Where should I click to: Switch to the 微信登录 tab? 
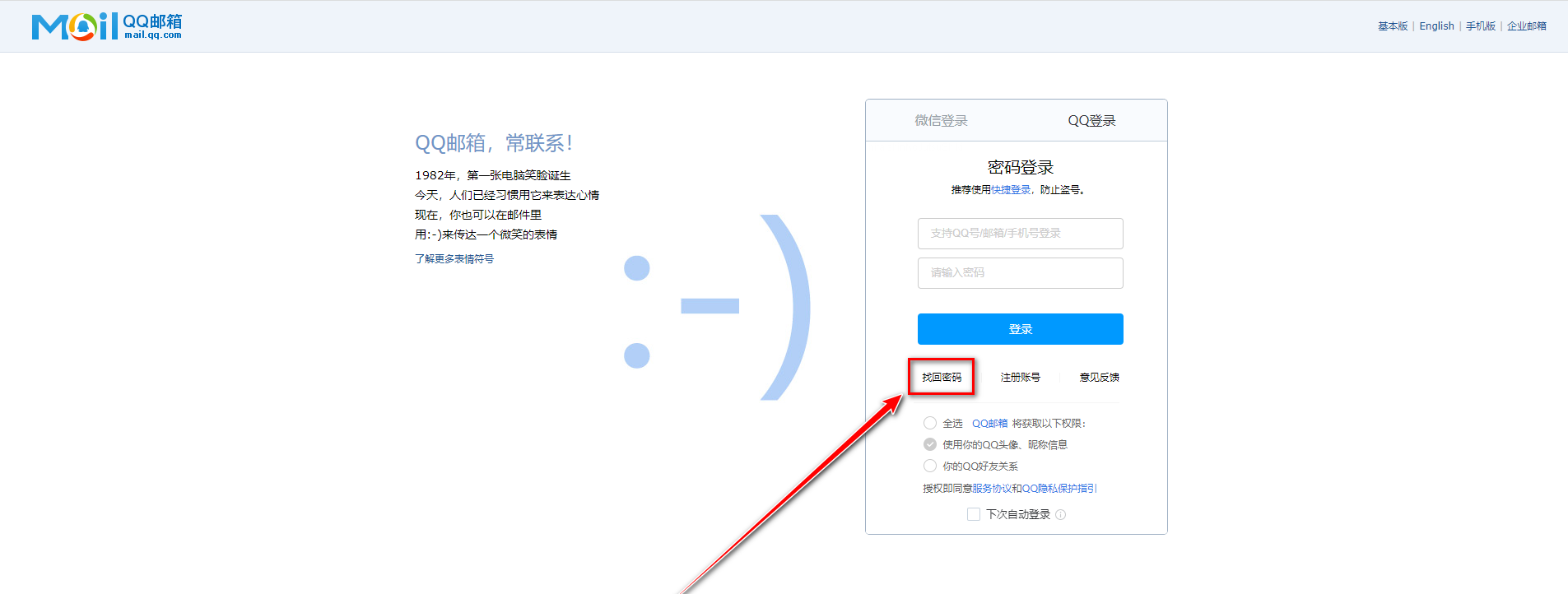tap(941, 121)
